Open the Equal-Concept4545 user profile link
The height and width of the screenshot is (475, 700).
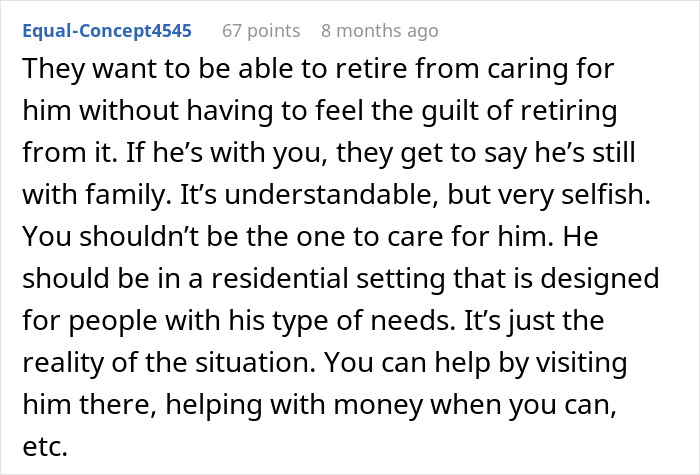pos(107,31)
